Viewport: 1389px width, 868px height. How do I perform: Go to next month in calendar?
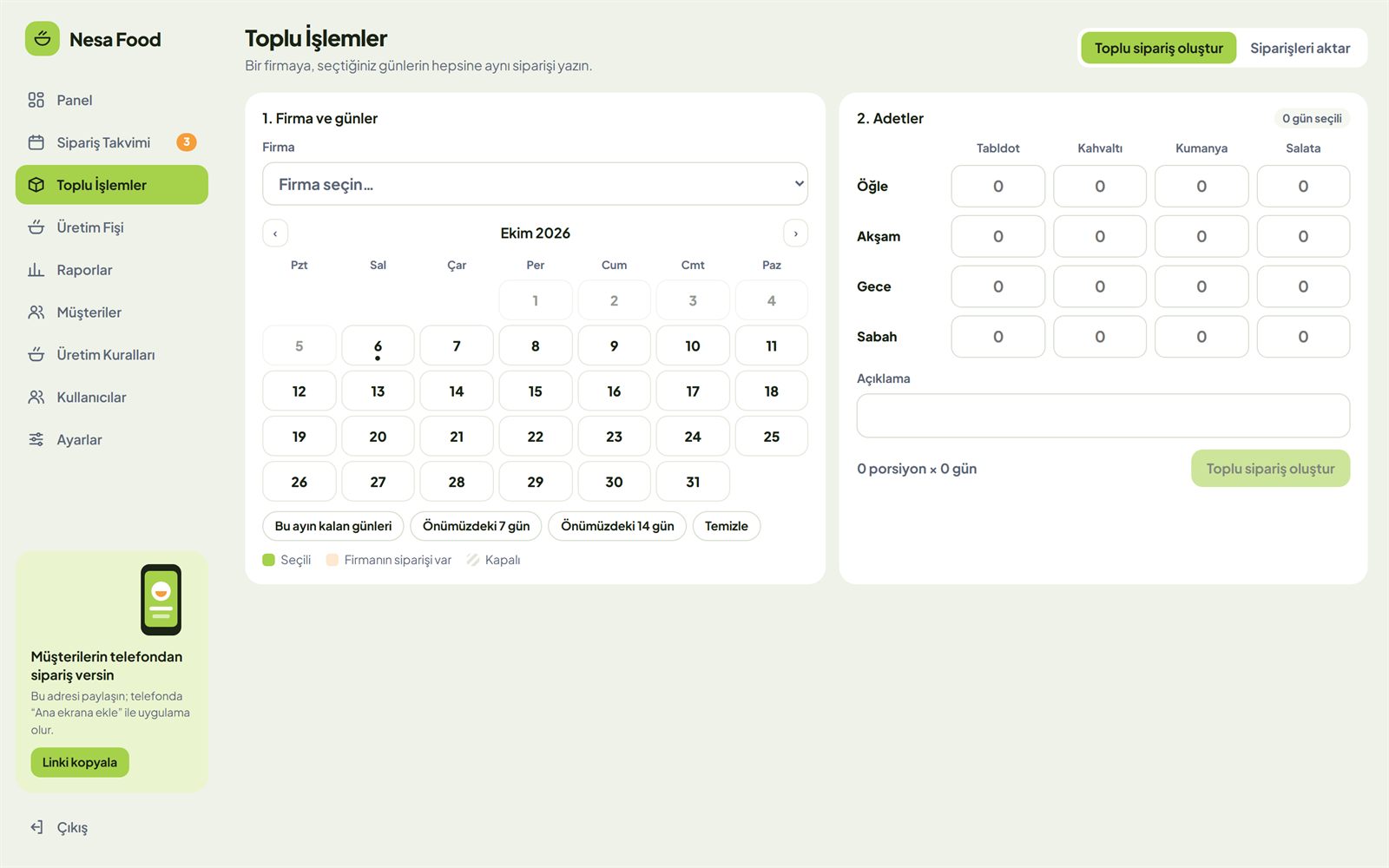795,233
